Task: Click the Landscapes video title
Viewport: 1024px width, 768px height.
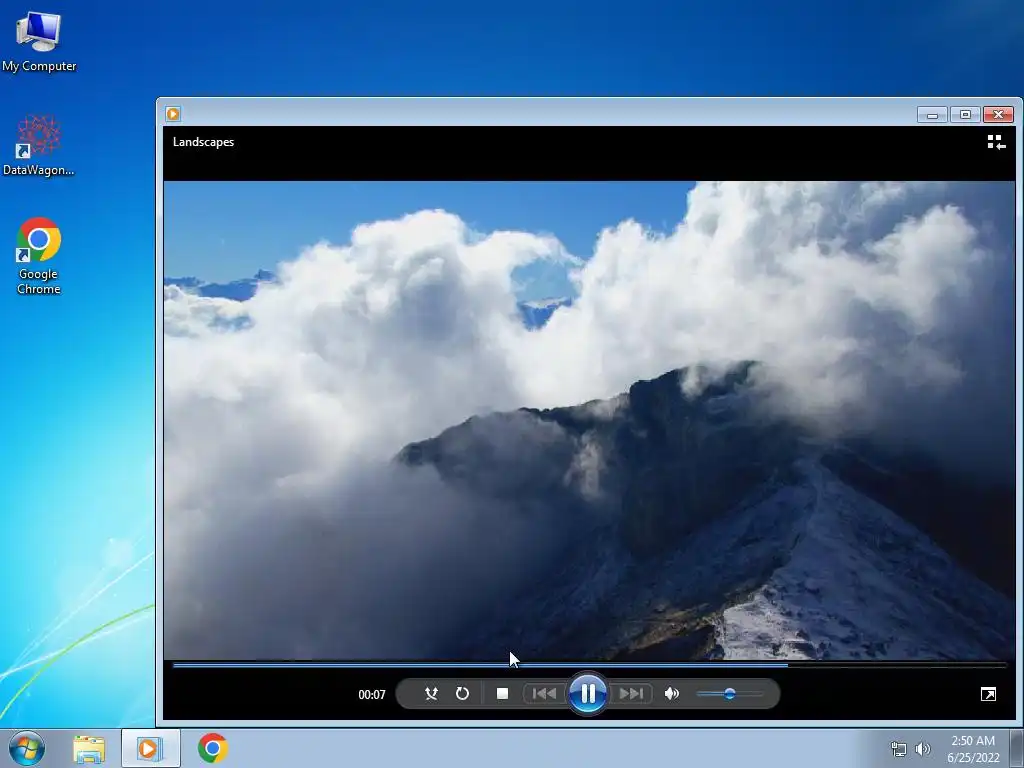Action: click(x=203, y=142)
